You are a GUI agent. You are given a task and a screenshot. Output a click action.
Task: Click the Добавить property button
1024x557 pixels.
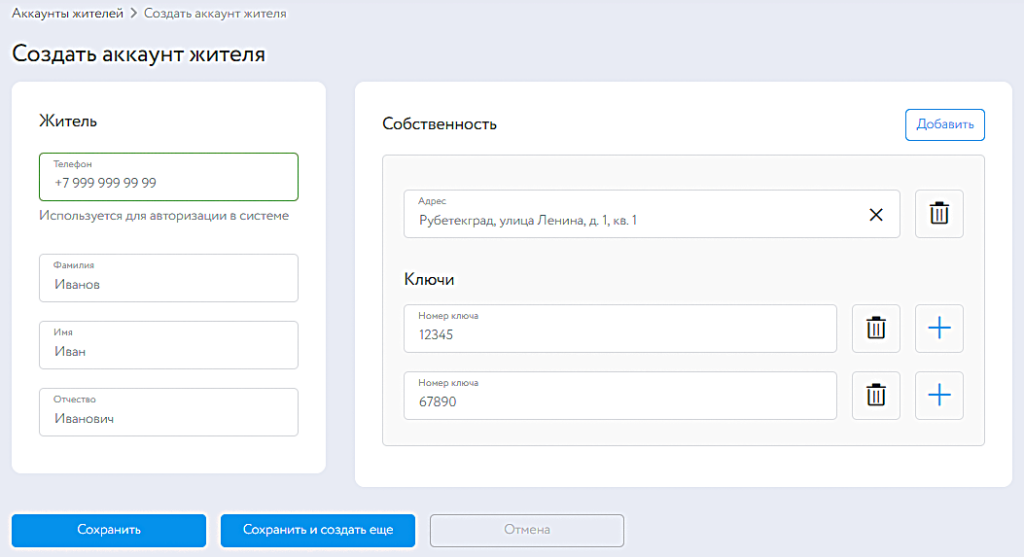click(944, 125)
